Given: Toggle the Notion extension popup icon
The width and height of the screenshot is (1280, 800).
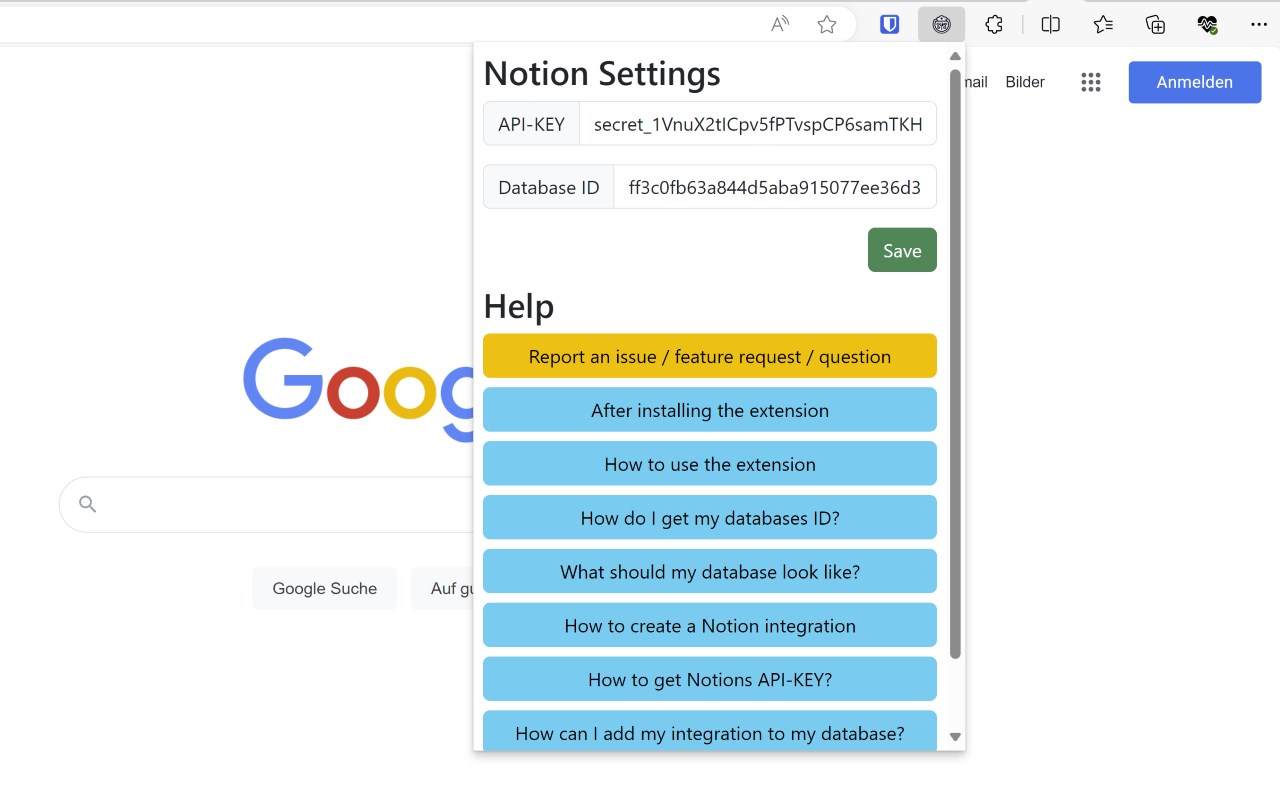Looking at the screenshot, I should 941,25.
